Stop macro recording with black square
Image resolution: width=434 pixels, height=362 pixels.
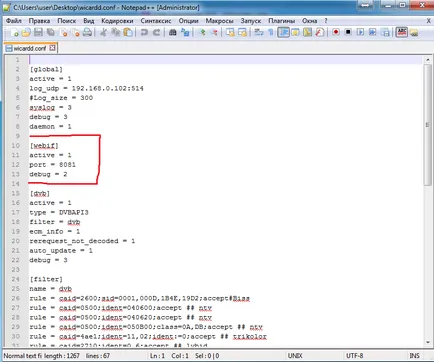(x=348, y=32)
